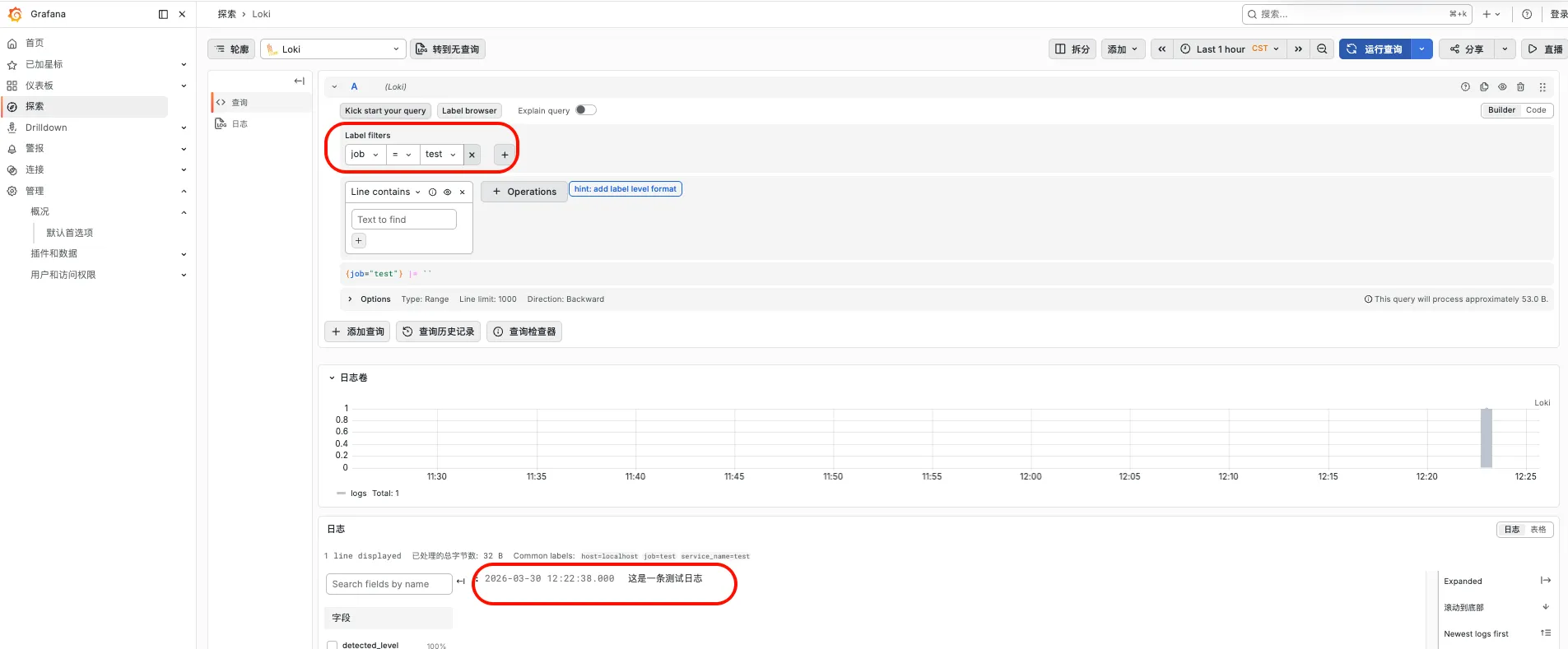
Task: Open 仪表板 in the sidebar
Action: (39, 86)
